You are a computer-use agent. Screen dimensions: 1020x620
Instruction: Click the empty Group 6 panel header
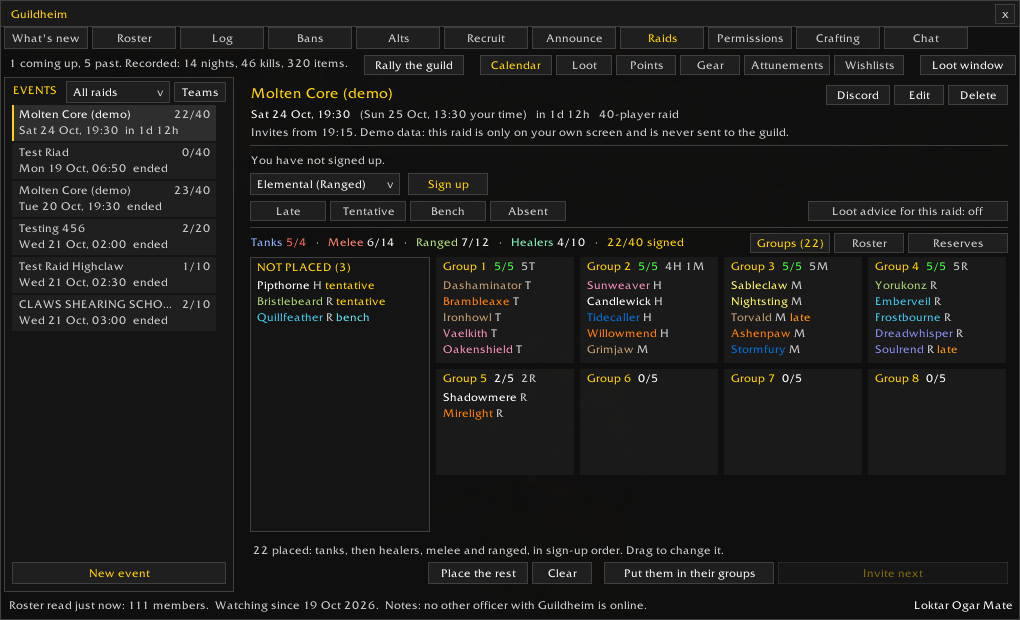click(622, 379)
